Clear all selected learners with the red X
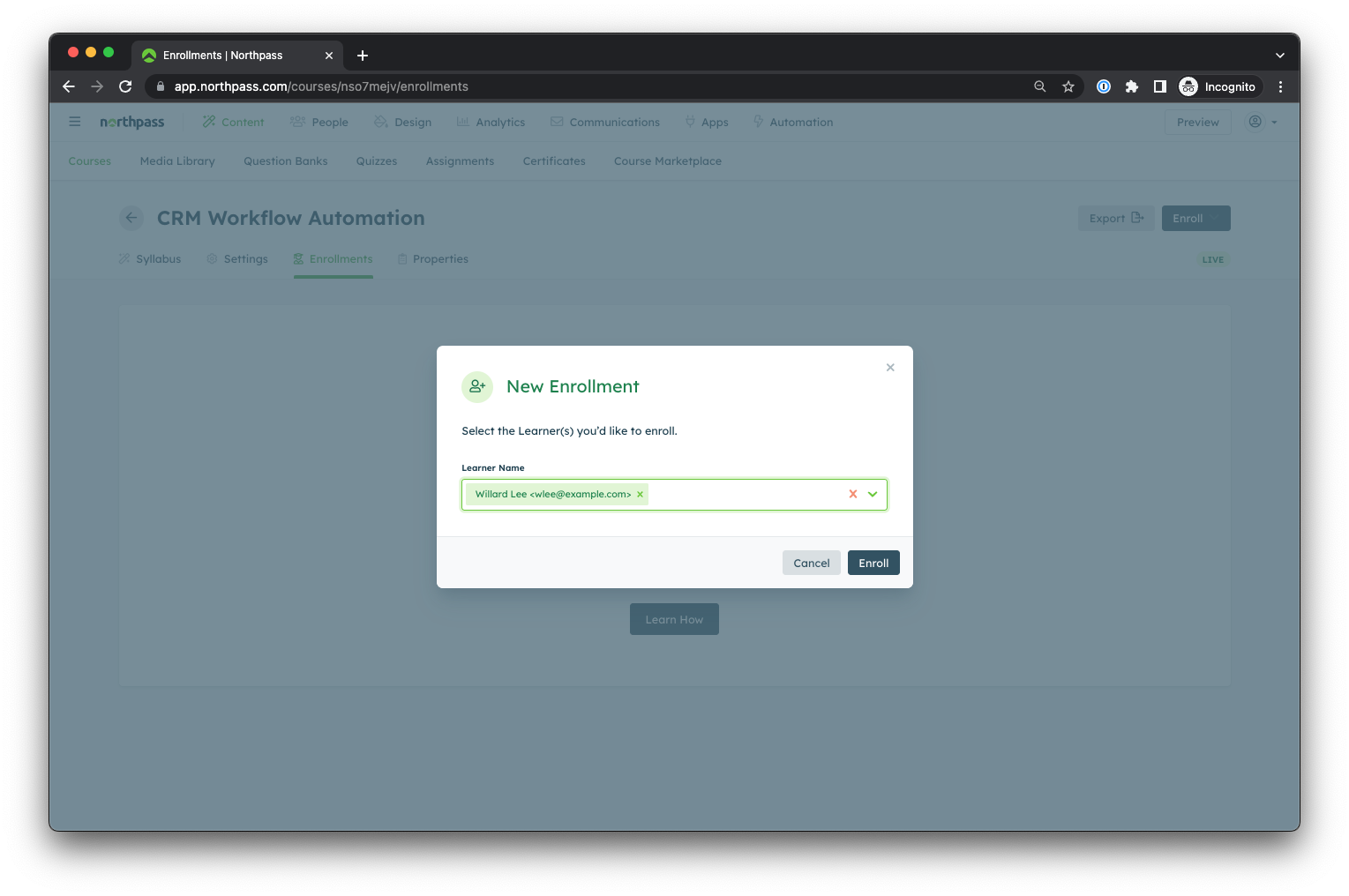 [852, 494]
